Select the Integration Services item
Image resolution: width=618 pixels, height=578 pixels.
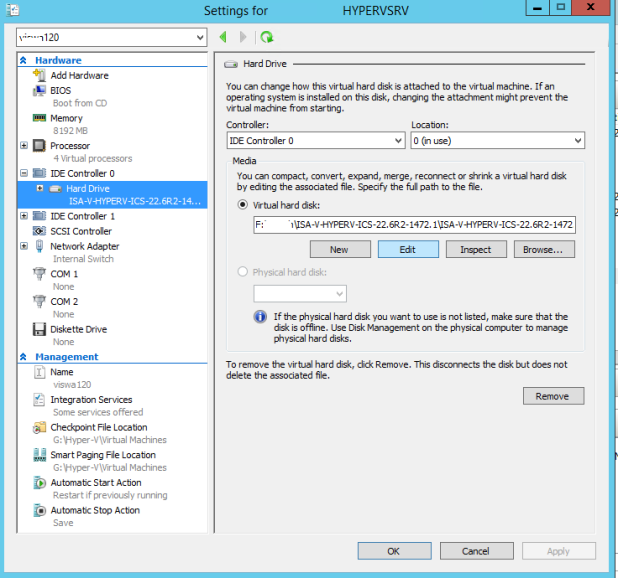tap(91, 400)
